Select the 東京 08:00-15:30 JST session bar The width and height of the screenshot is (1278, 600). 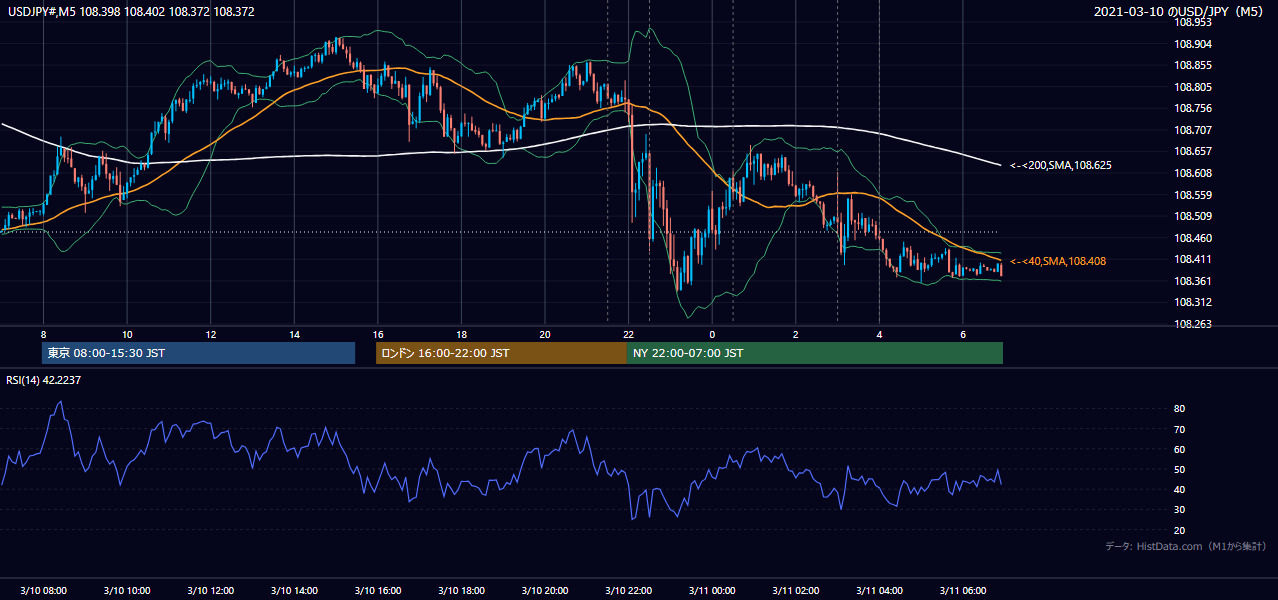(199, 353)
